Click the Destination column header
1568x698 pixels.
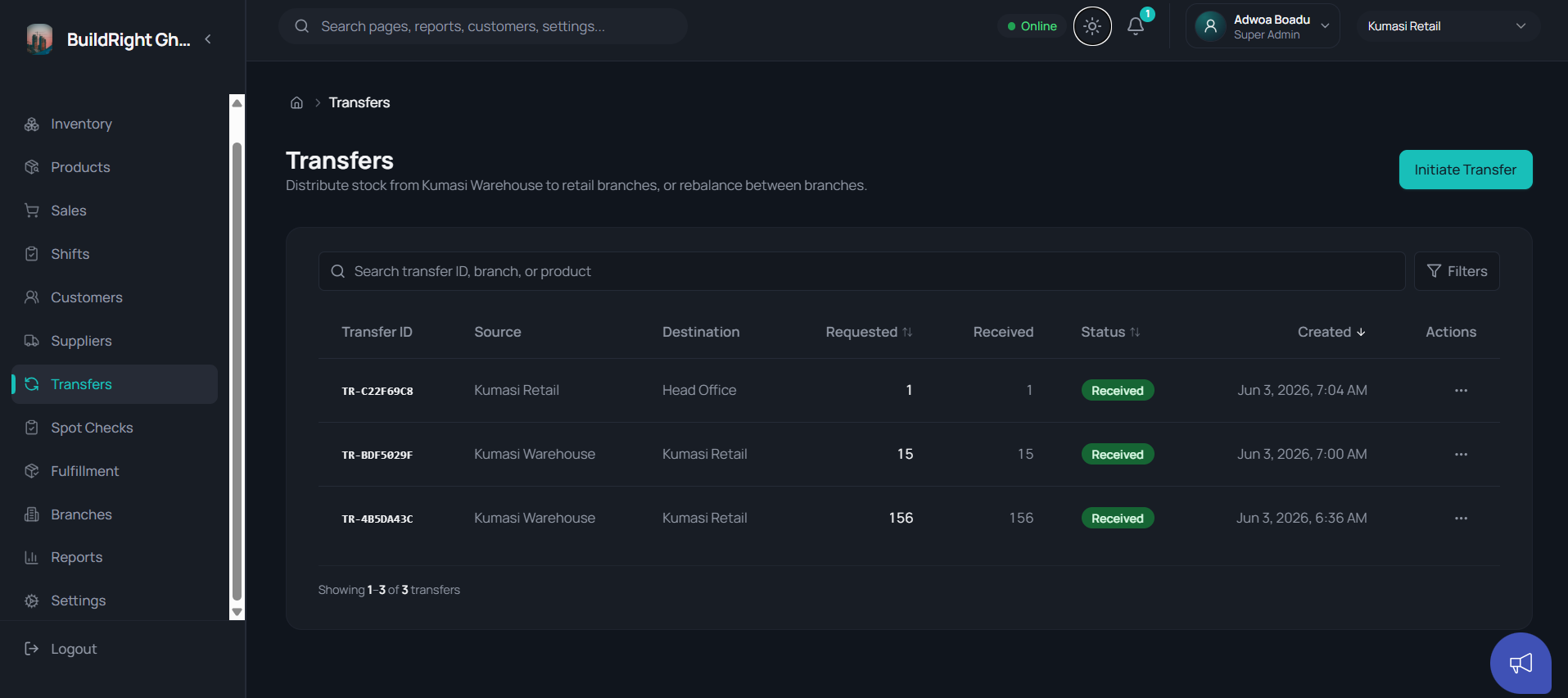[701, 332]
